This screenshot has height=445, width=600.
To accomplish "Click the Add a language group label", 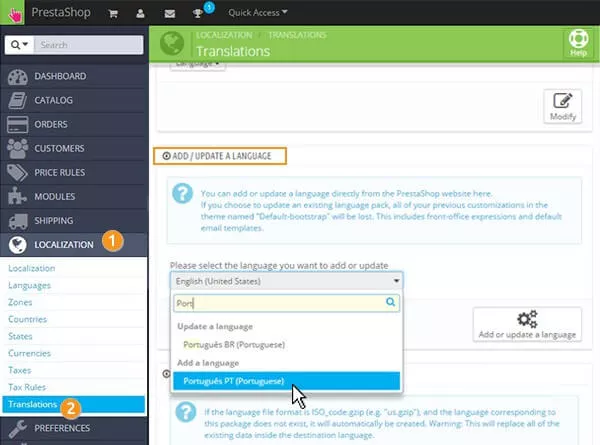I will coord(208,363).
